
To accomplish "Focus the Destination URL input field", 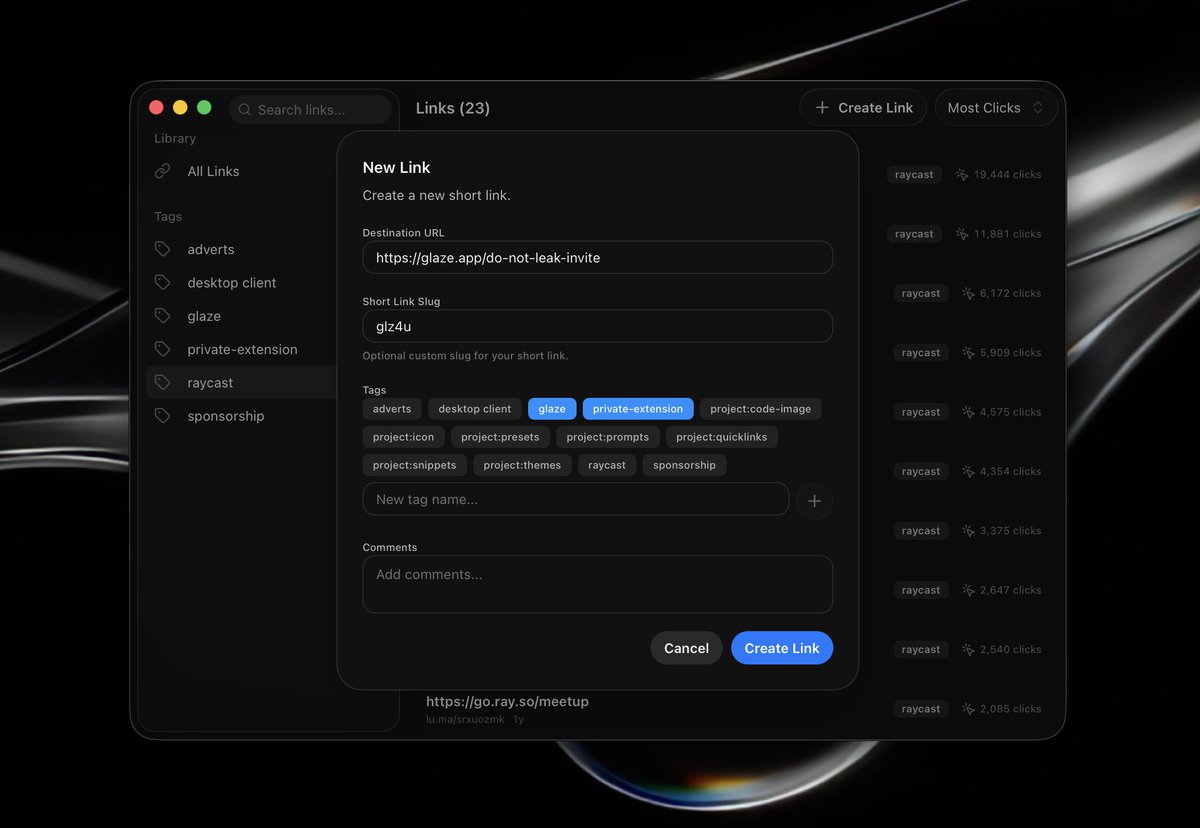I will point(598,257).
